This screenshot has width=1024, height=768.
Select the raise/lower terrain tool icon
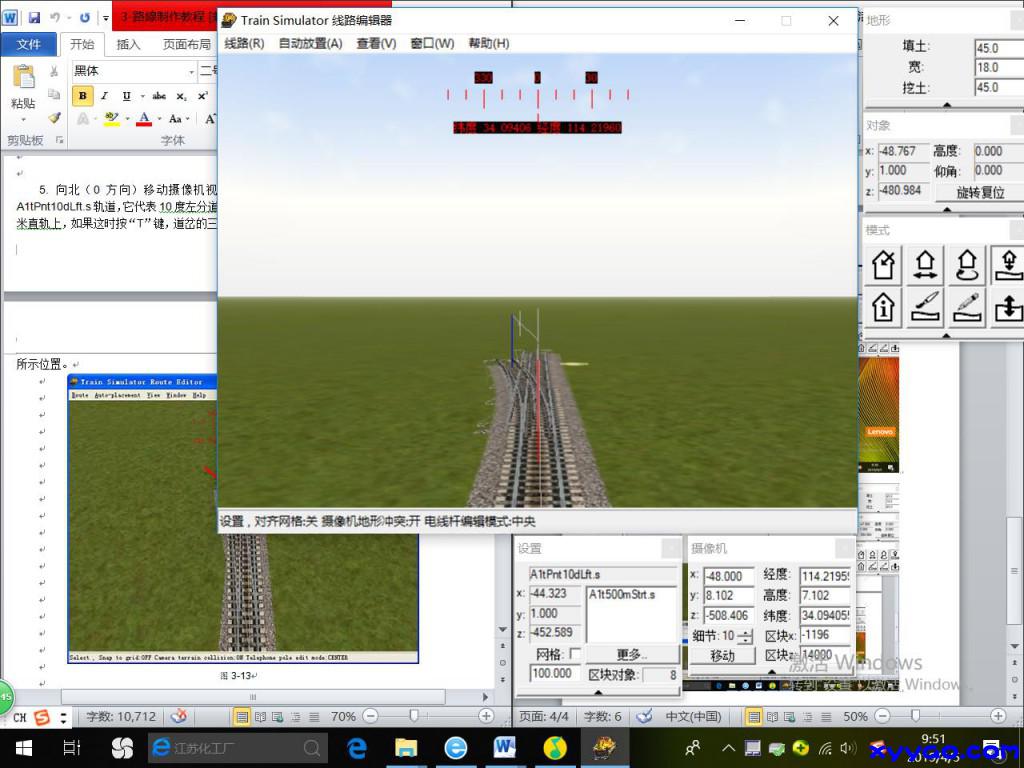click(x=1007, y=307)
